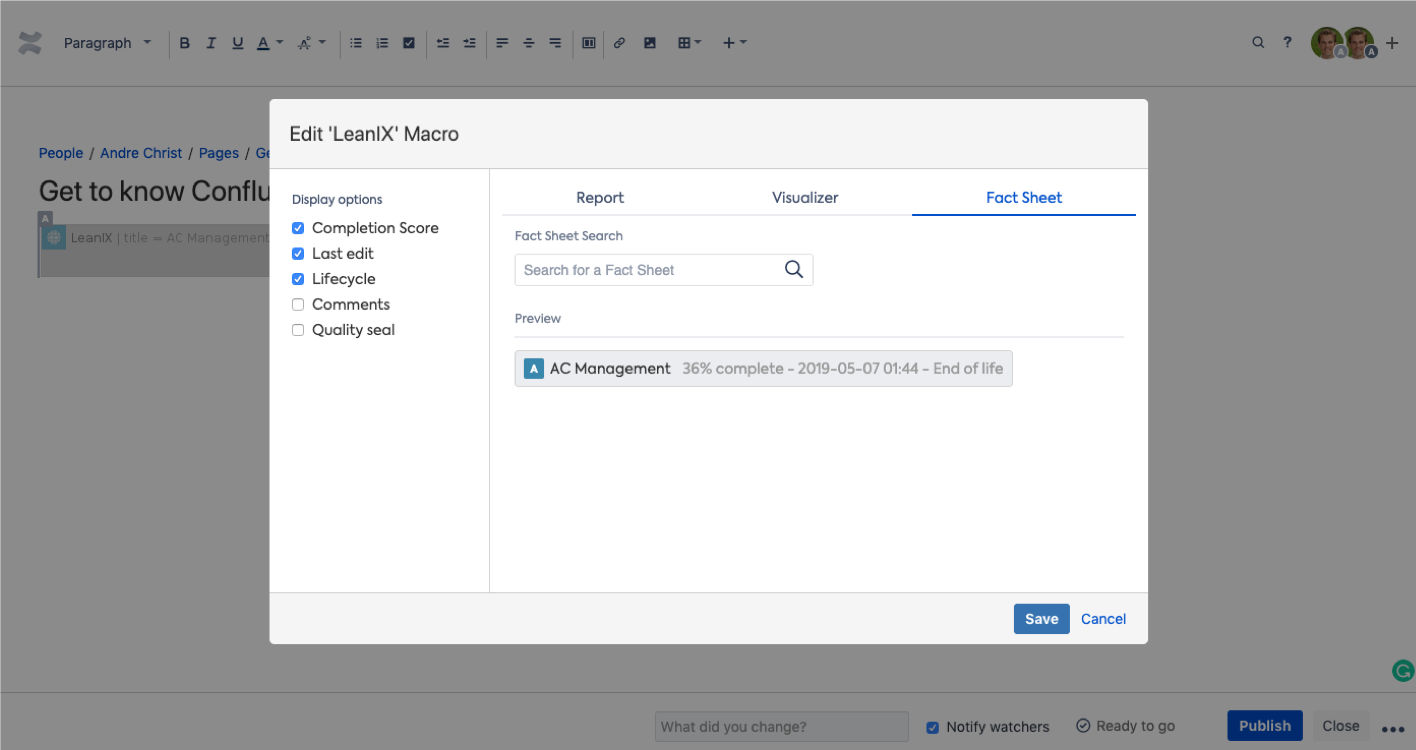This screenshot has height=750, width=1416.
Task: Click the first editor avatar
Action: [x=1327, y=43]
